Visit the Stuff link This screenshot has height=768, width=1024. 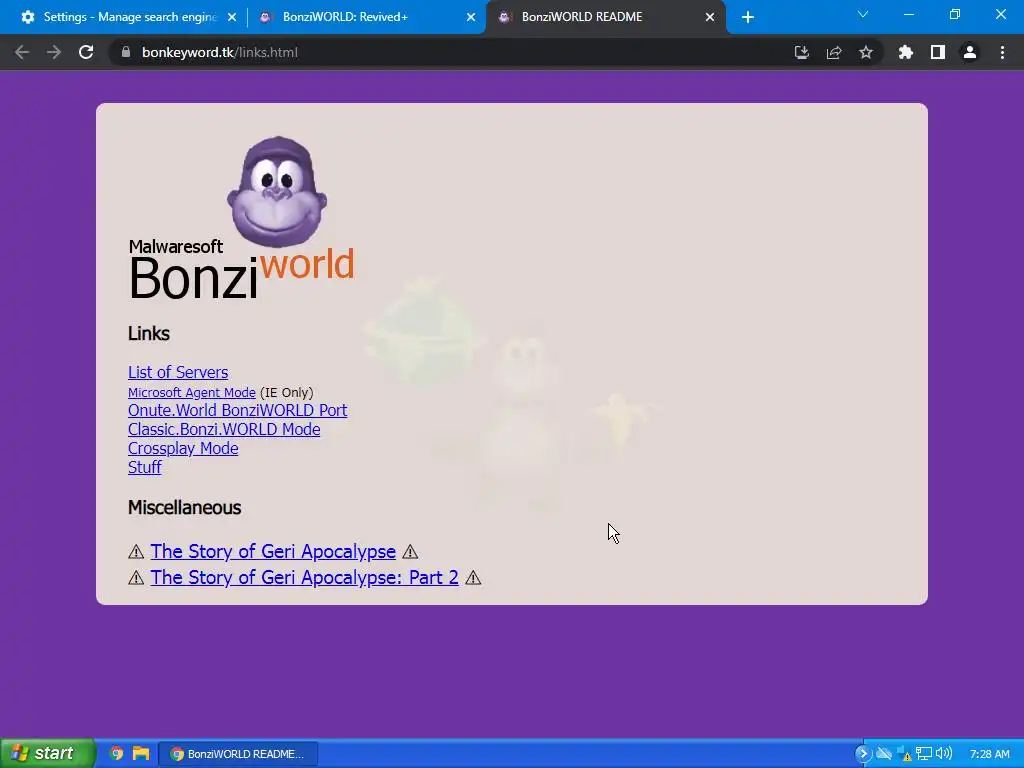[x=144, y=467]
